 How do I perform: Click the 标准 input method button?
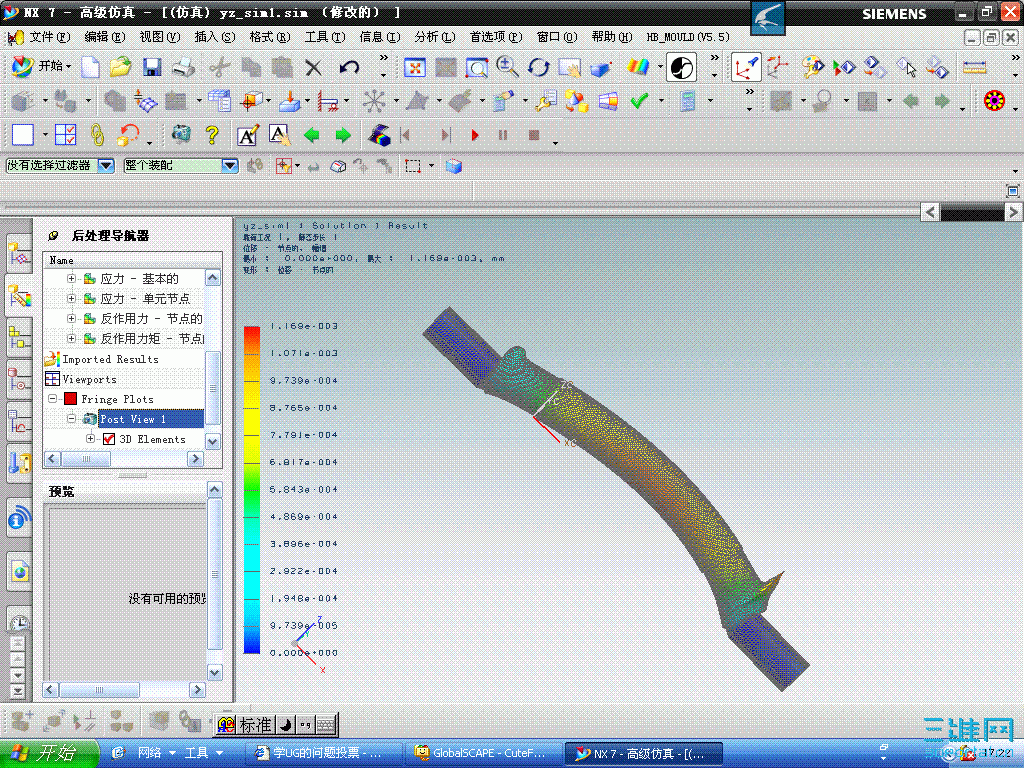[255, 724]
